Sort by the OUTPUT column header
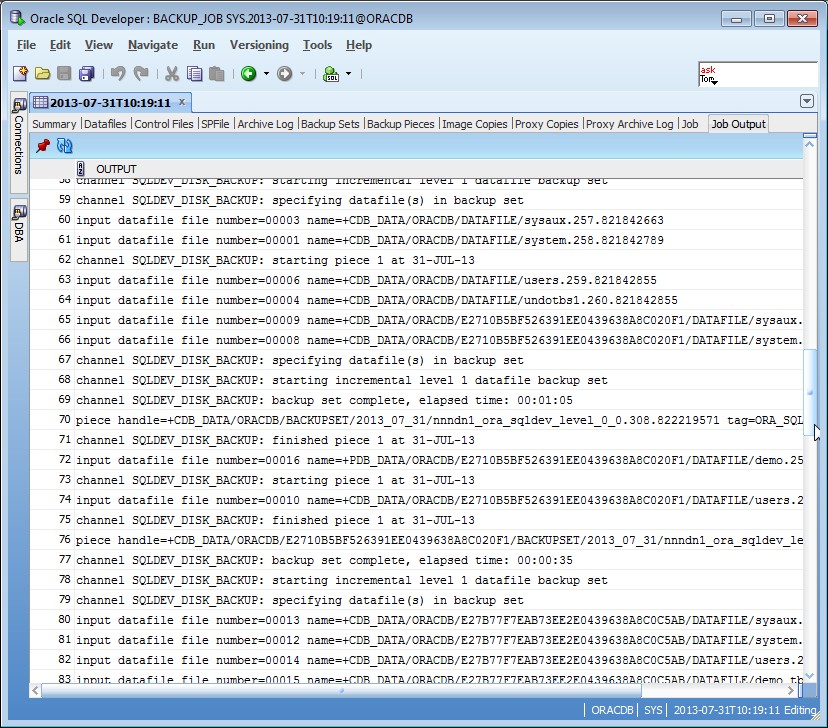 click(116, 169)
